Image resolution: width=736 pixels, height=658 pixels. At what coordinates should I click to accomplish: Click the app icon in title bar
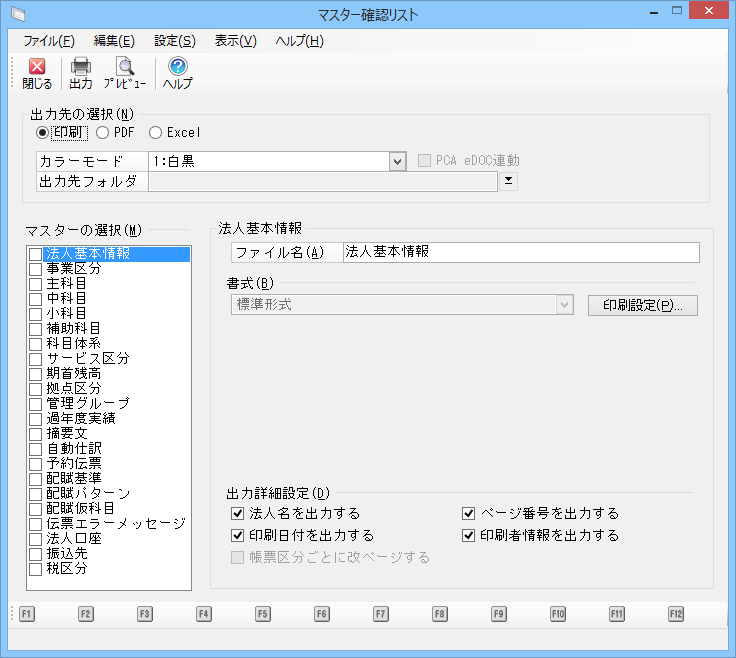click(x=18, y=14)
